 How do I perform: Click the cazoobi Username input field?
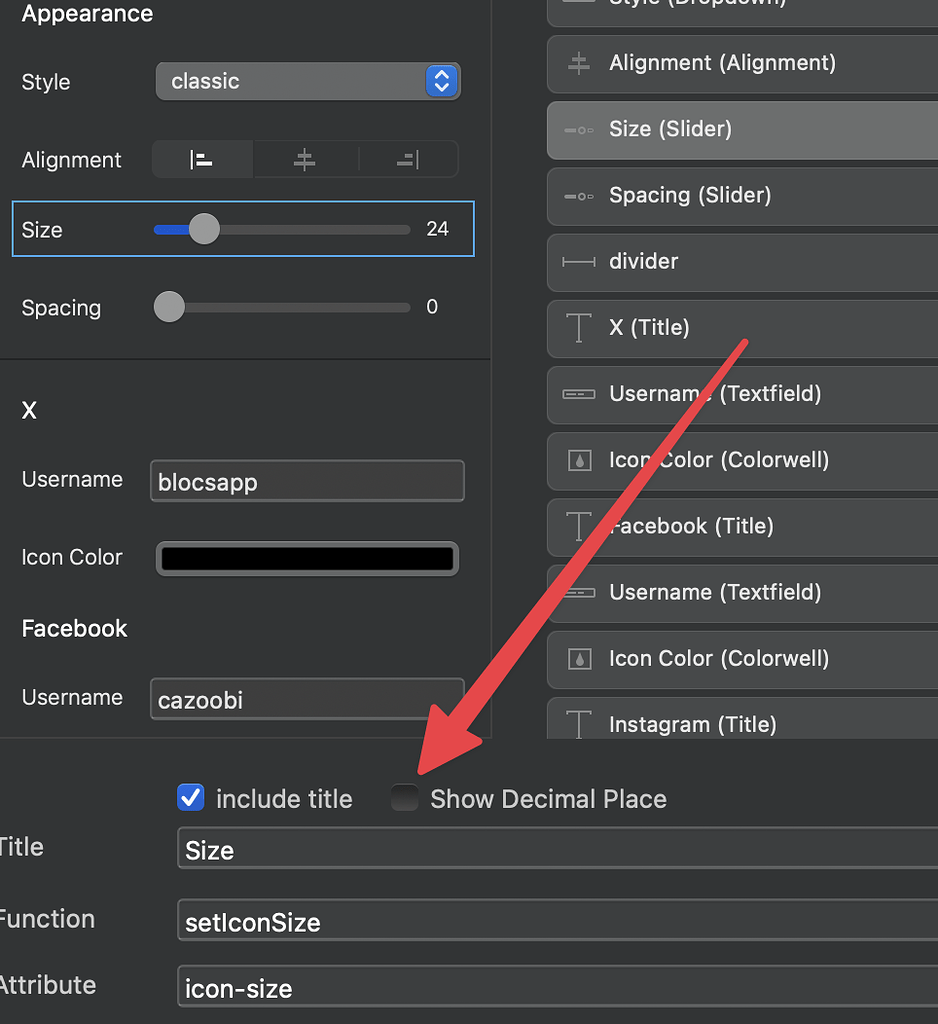[306, 699]
